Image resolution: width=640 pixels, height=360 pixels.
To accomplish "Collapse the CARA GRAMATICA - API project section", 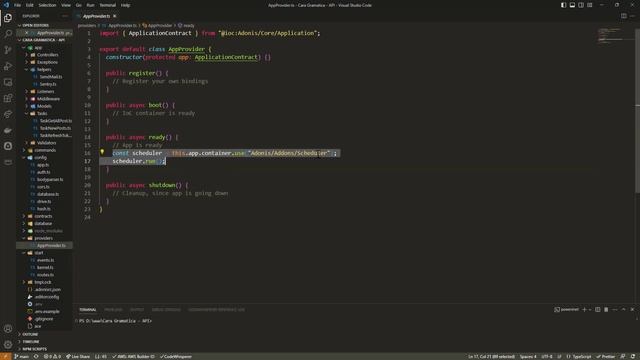I will pos(44,40).
